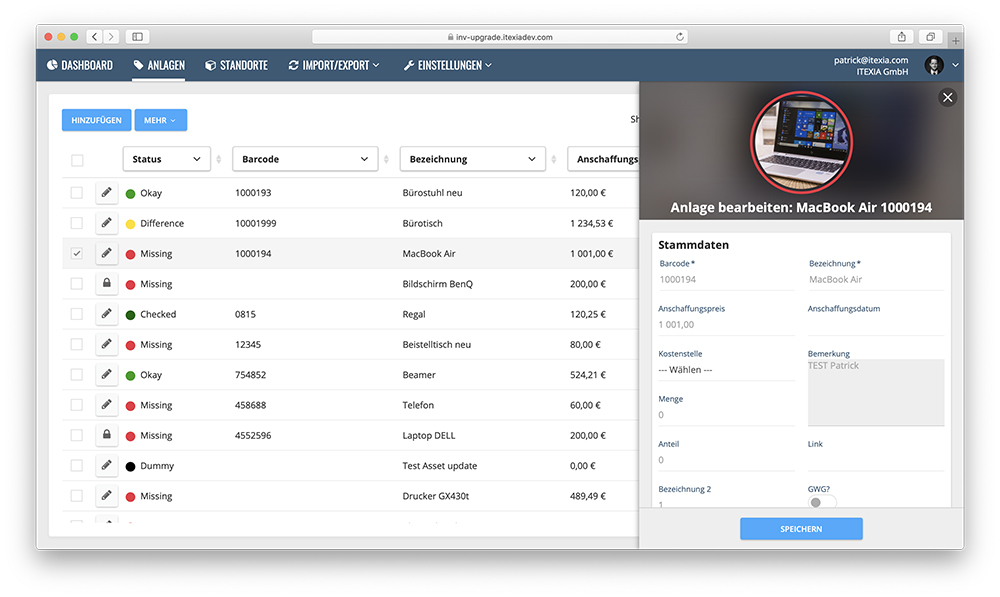This screenshot has height=597, width=1000.
Task: Click the edit pencil for Drucker GX430t
Action: point(107,496)
